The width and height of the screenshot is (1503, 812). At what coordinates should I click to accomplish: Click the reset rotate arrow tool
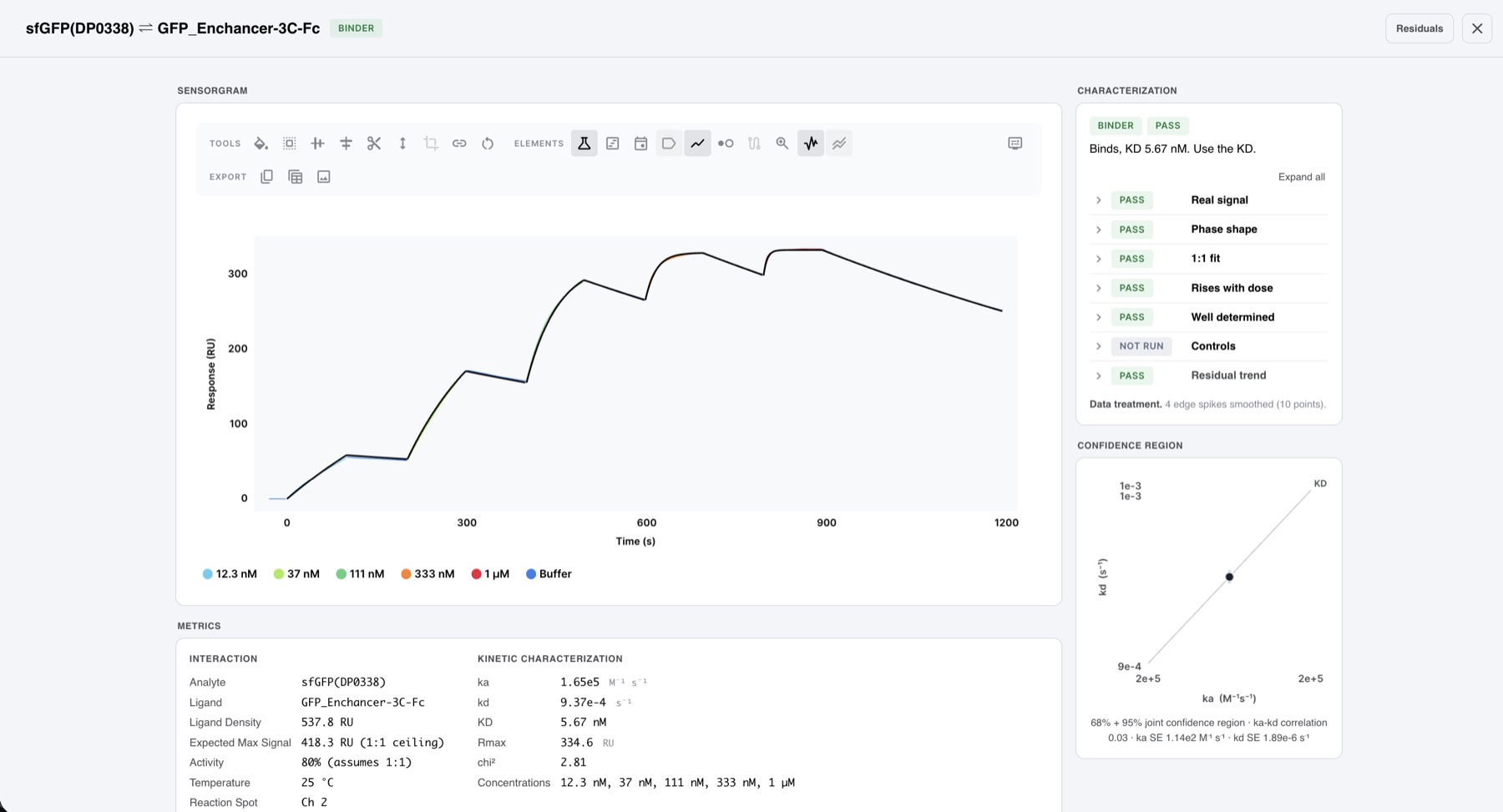[x=488, y=144]
